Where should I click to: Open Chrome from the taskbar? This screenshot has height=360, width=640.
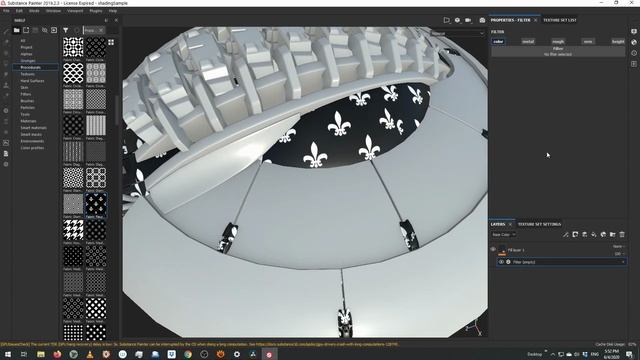click(x=188, y=354)
